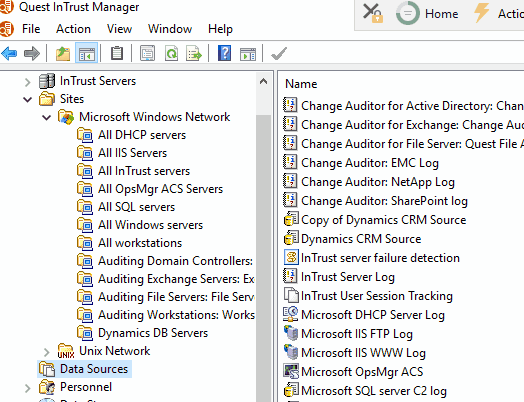Click the Quest InTrust Manager menu logo

click(x=7, y=29)
